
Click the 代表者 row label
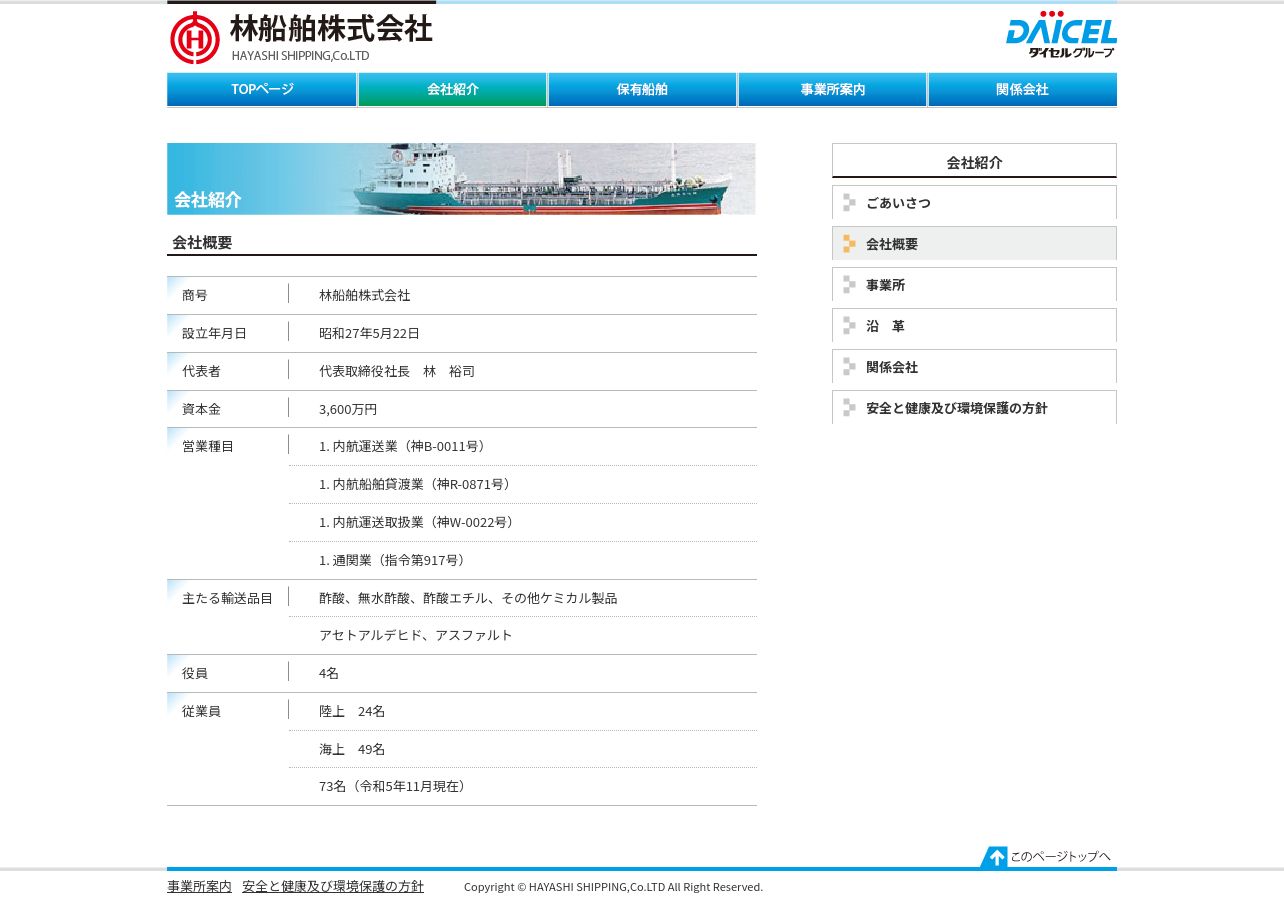(201, 371)
